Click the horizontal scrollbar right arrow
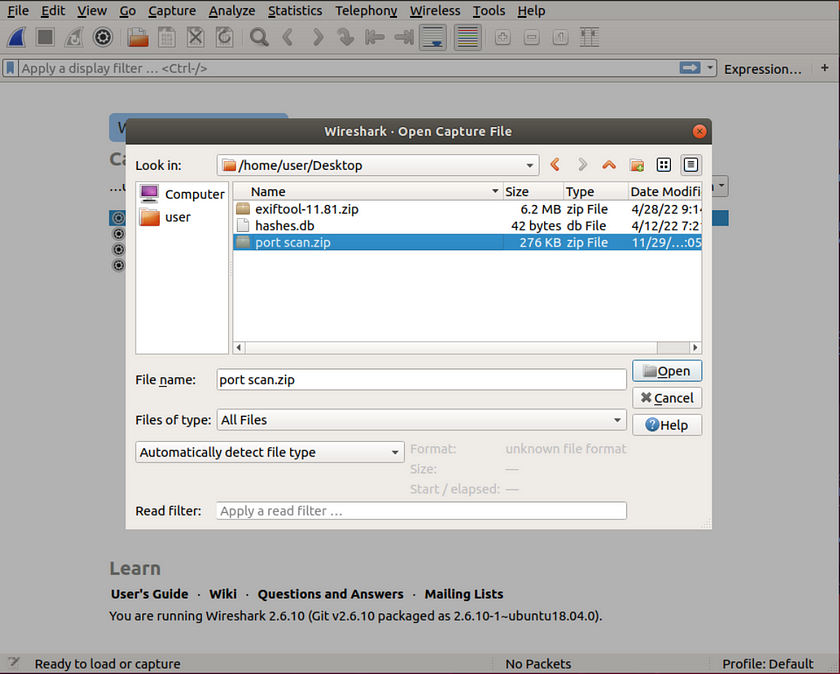The width and height of the screenshot is (840, 674). 695,348
